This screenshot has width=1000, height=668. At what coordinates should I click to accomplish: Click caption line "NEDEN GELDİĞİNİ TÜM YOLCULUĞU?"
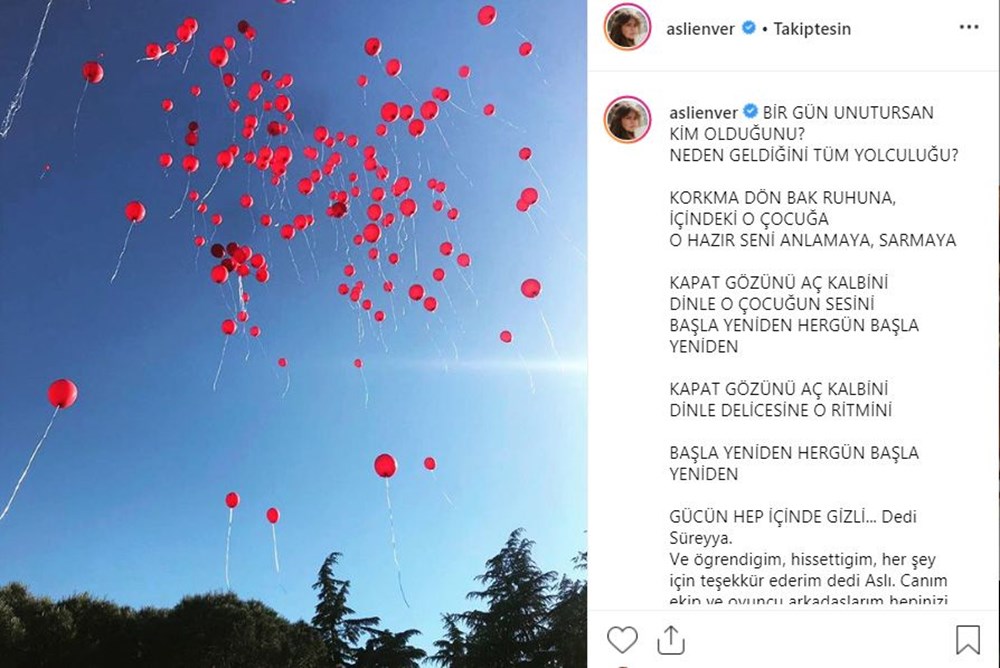(814, 155)
